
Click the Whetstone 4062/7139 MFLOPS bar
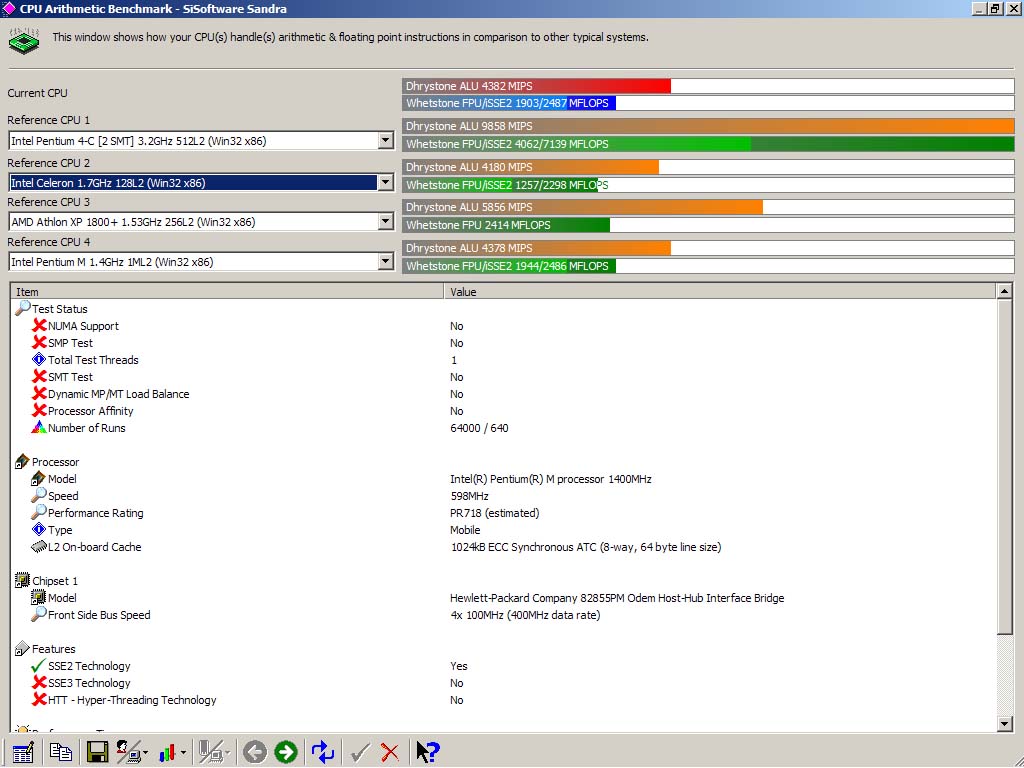point(708,144)
